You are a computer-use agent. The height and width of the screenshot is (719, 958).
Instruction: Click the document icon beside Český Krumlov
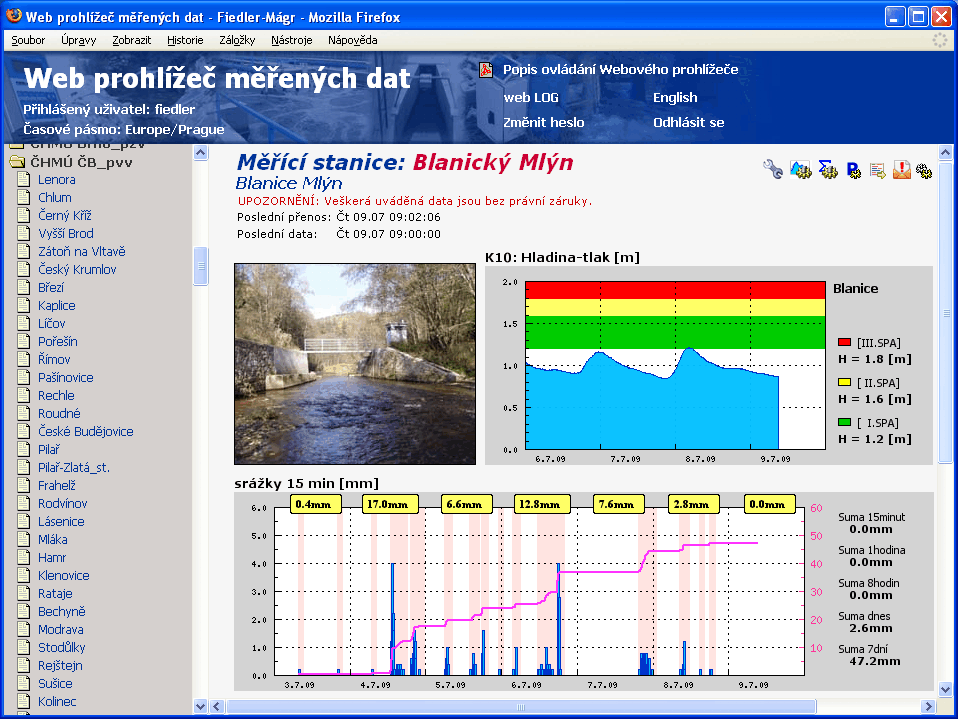coord(24,269)
